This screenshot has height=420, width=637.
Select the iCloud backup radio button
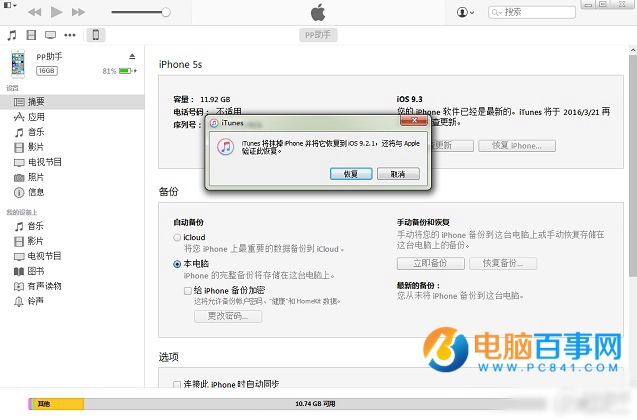click(177, 237)
